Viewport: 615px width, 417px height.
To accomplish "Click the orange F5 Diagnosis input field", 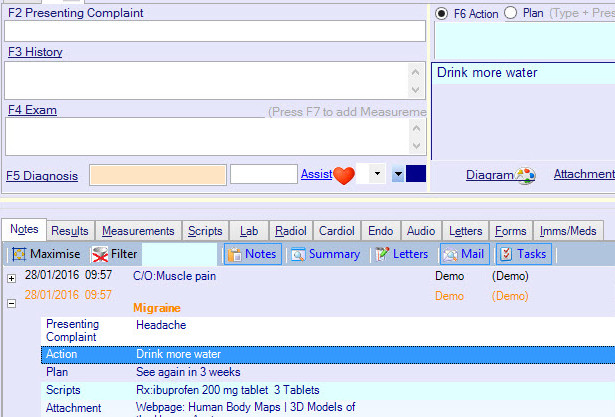I will (158, 175).
